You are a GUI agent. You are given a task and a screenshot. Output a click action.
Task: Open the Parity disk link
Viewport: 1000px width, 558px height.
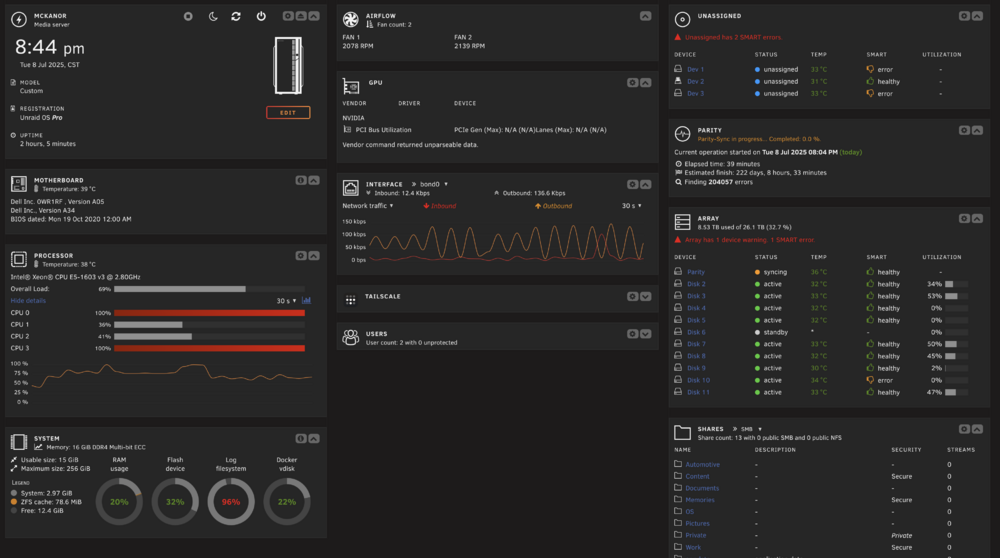696,272
